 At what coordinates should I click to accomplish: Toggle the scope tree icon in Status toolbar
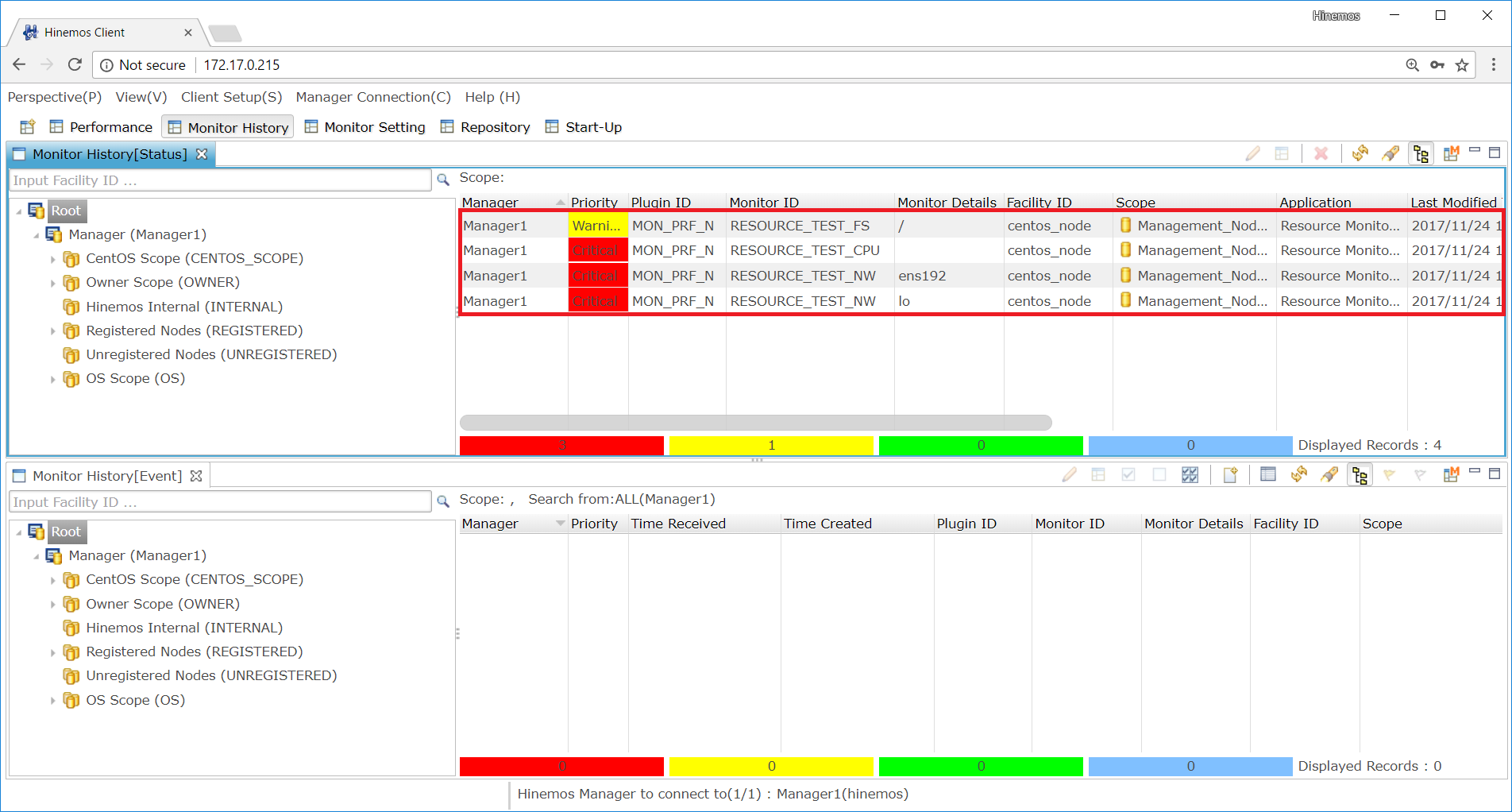tap(1421, 153)
